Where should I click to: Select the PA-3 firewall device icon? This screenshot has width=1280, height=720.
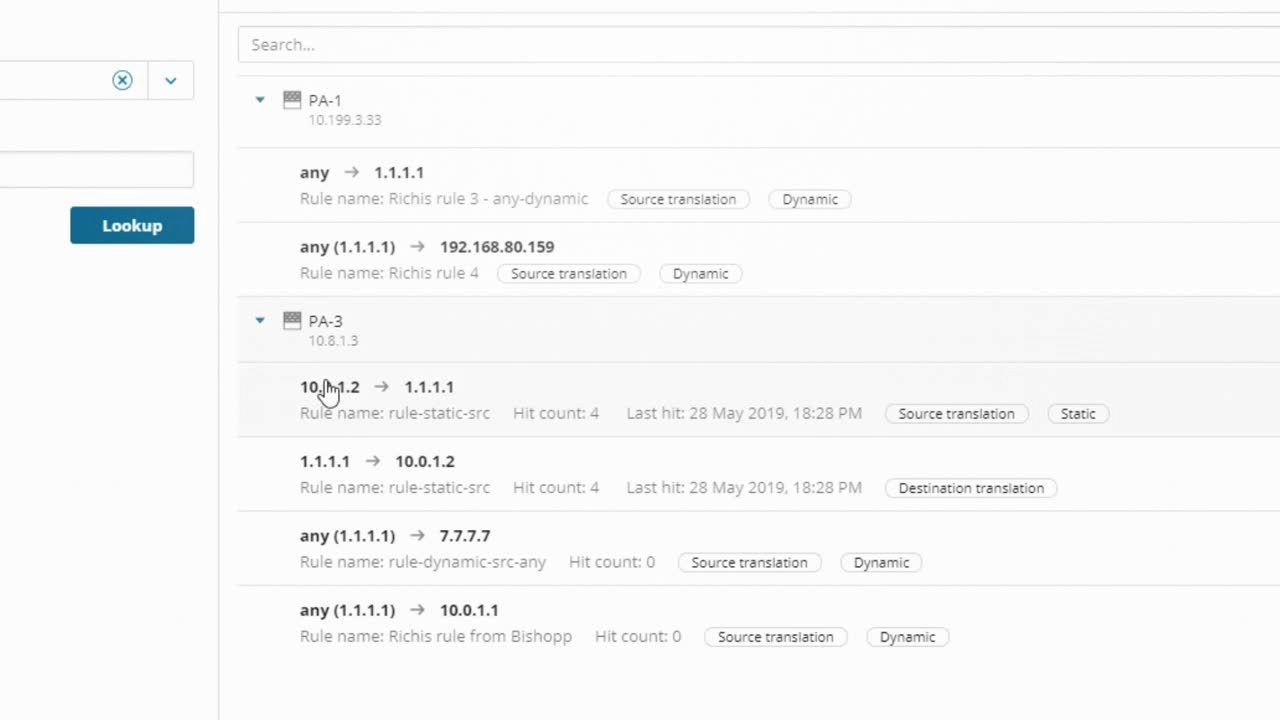point(291,320)
